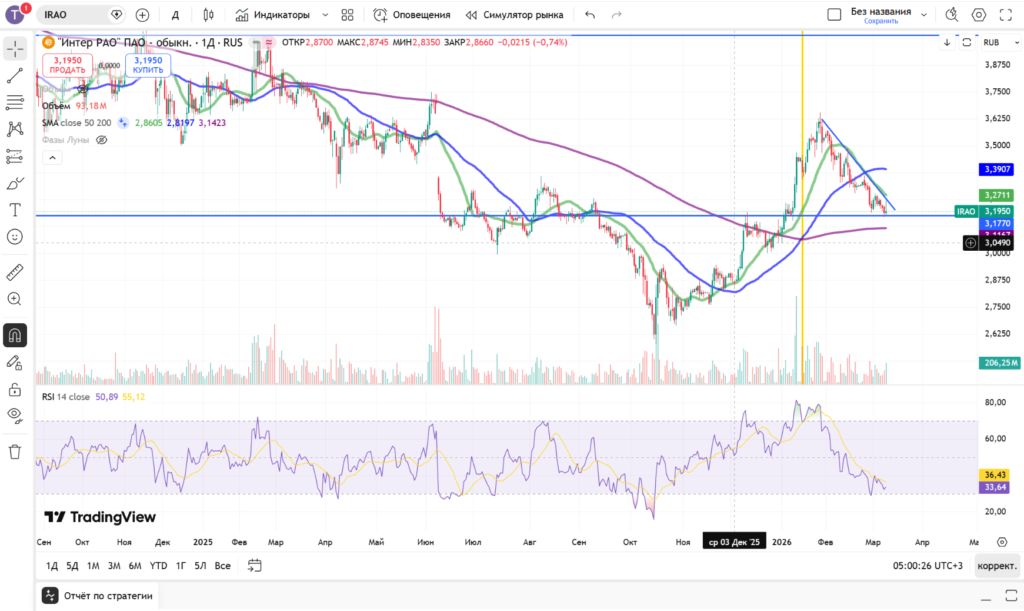Open the go-to-date calendar icon
The height and width of the screenshot is (611, 1024).
click(255, 565)
